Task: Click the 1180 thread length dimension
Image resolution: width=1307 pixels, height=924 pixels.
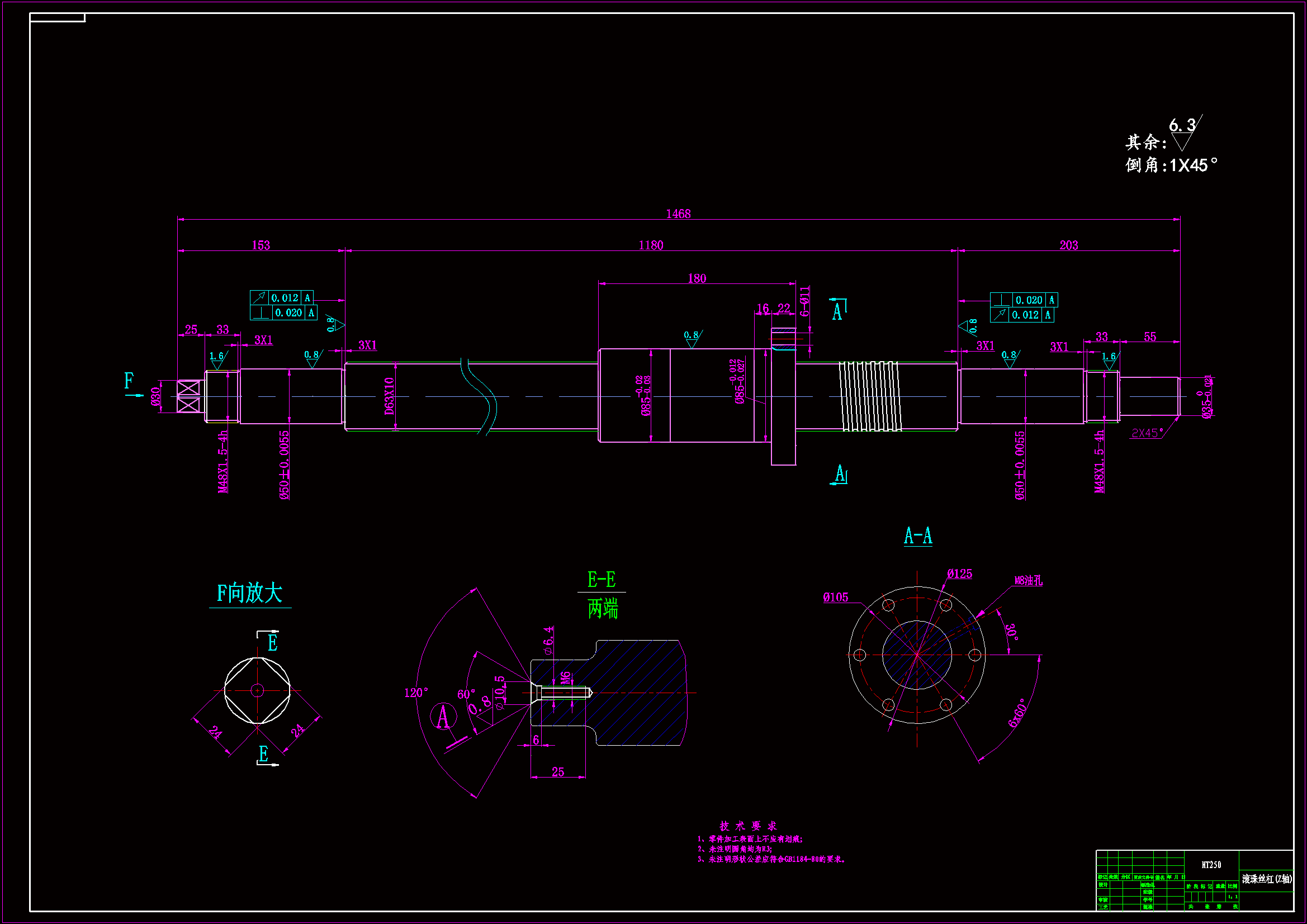Action: tap(651, 245)
